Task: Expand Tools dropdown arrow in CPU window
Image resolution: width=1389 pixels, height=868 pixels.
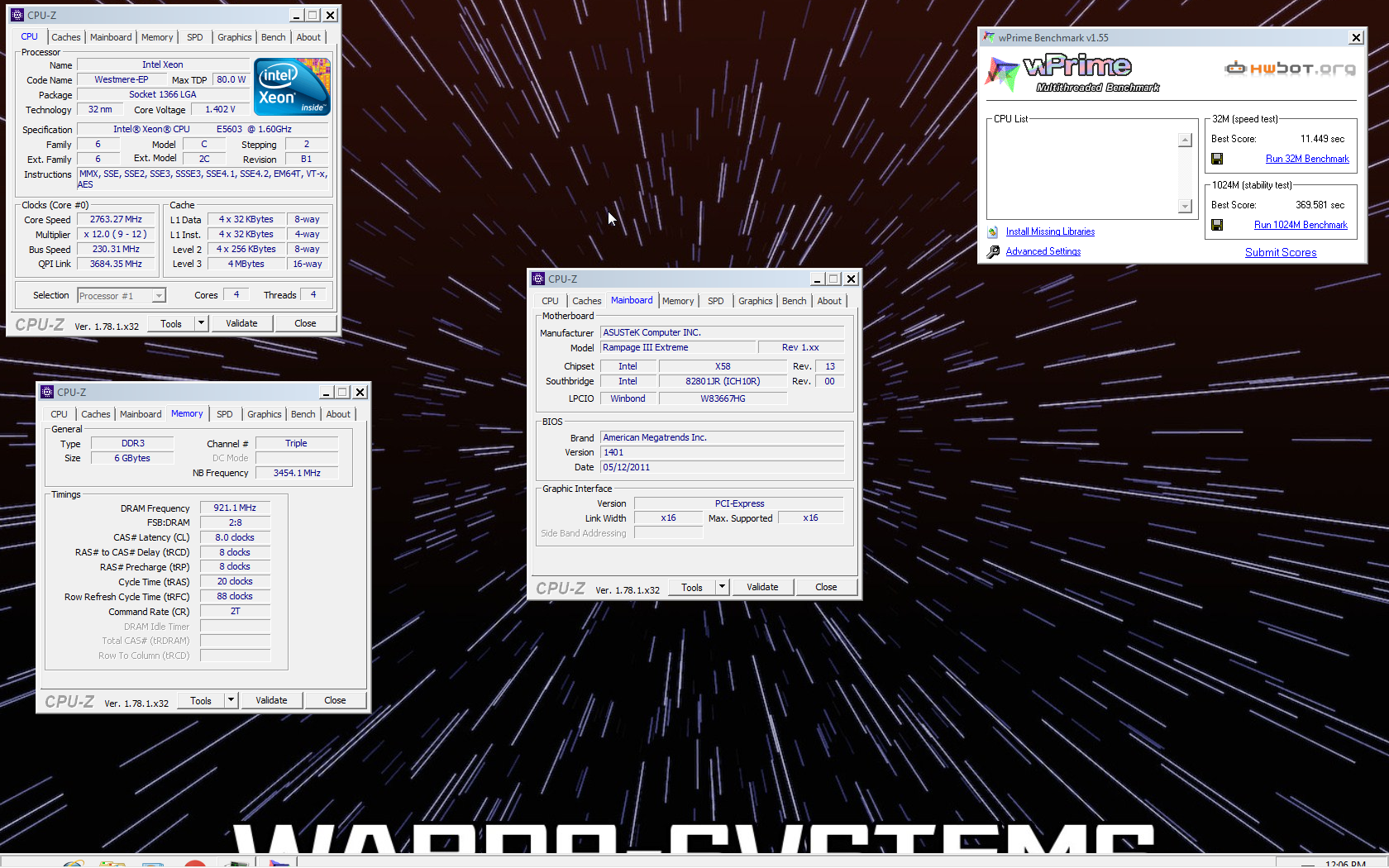Action: tap(201, 323)
